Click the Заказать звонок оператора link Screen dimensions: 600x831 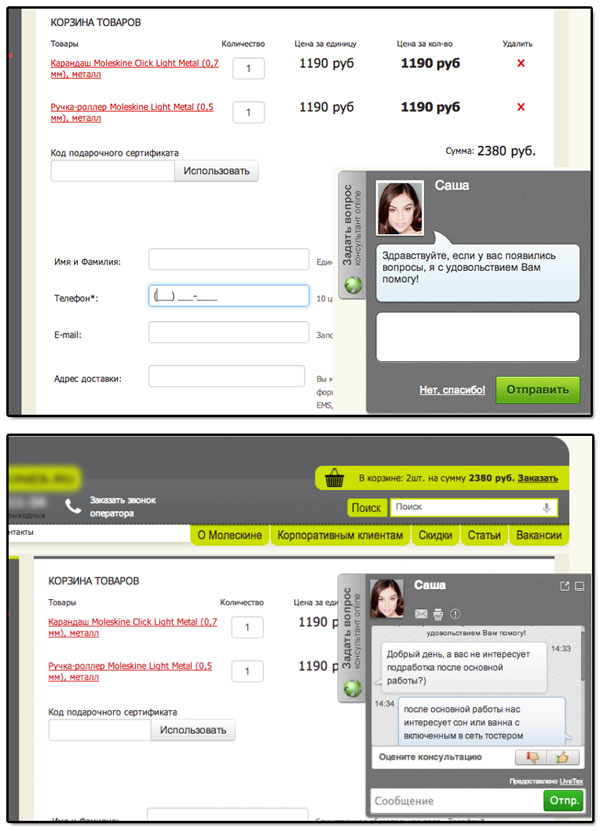(122, 506)
